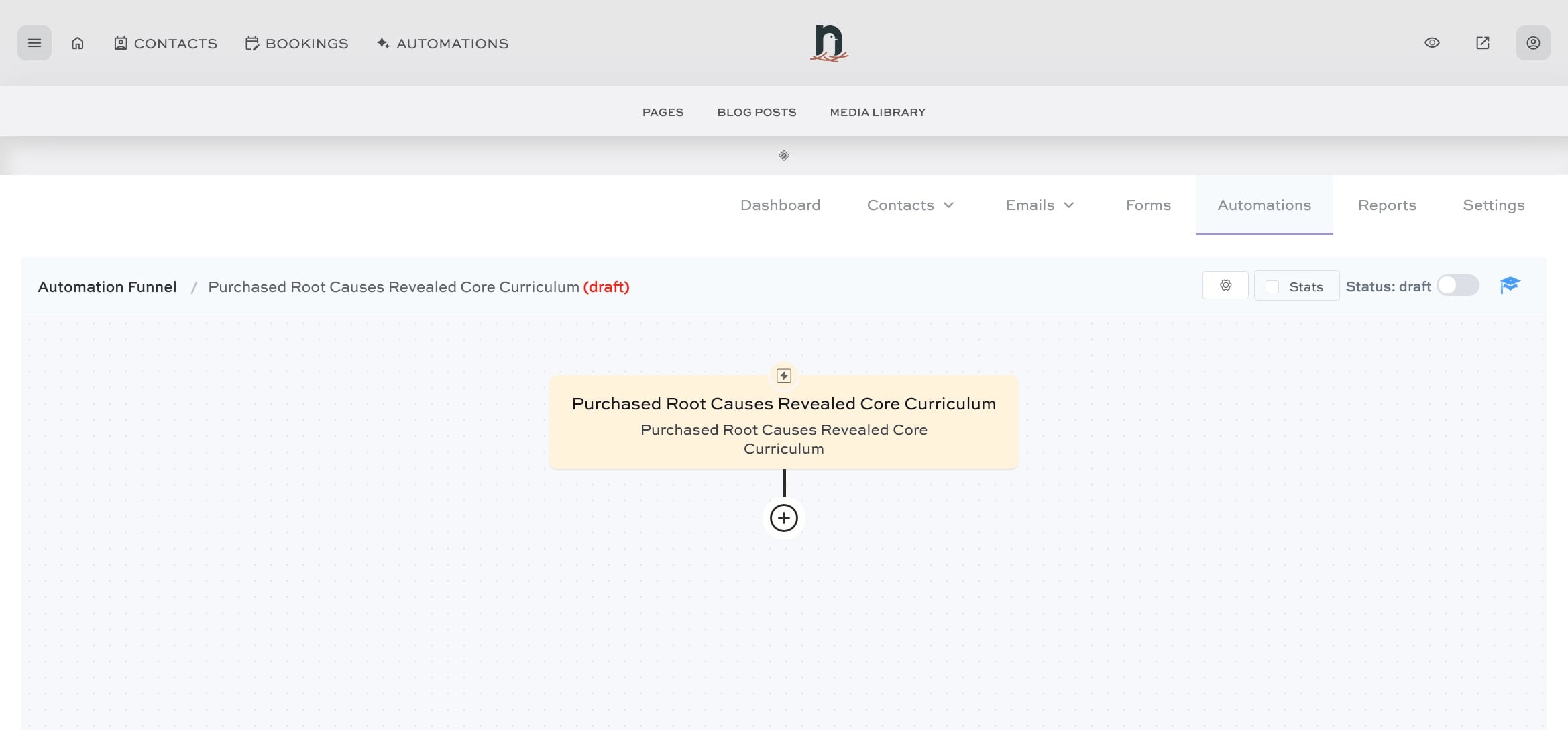Enable the Stats checkbox
1568x730 pixels.
point(1272,286)
